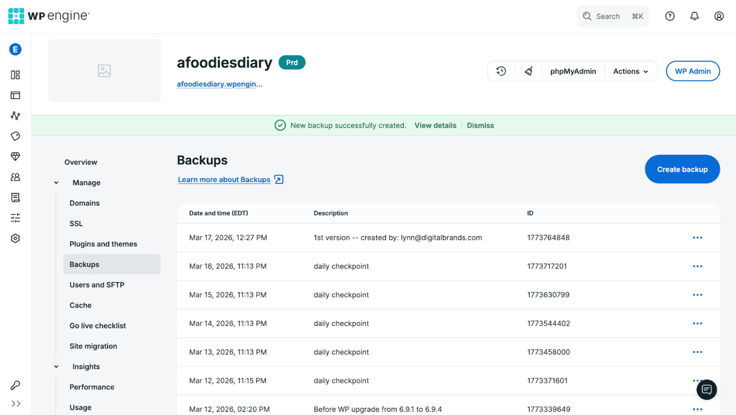
Task: Open afoodiesdiary.wpengin... site link
Action: coord(220,84)
